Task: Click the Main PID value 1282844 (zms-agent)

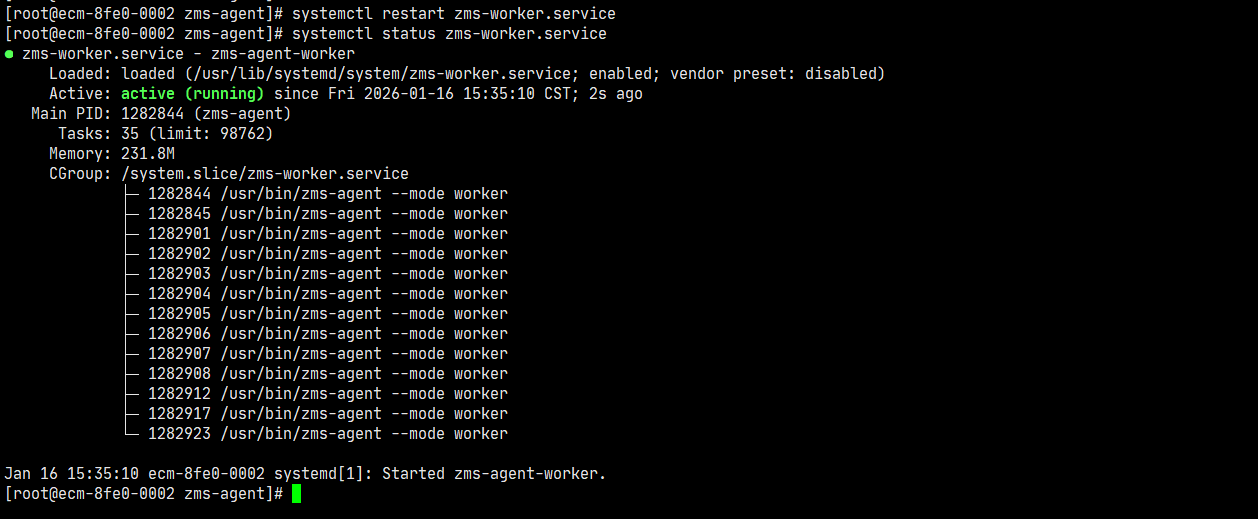Action: pos(206,114)
